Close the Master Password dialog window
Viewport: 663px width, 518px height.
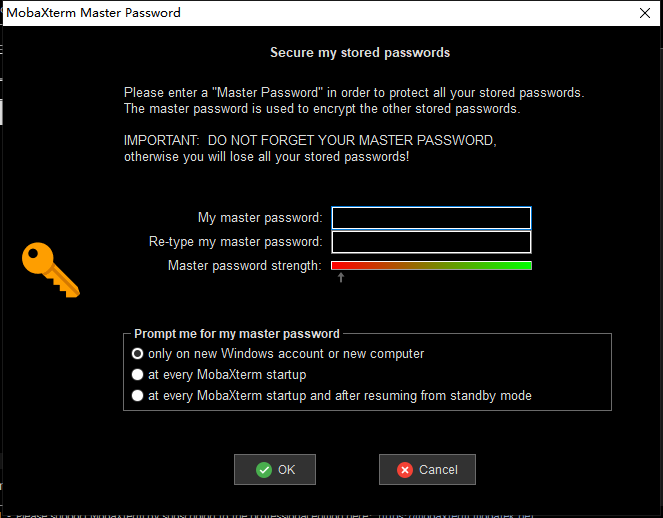(645, 13)
